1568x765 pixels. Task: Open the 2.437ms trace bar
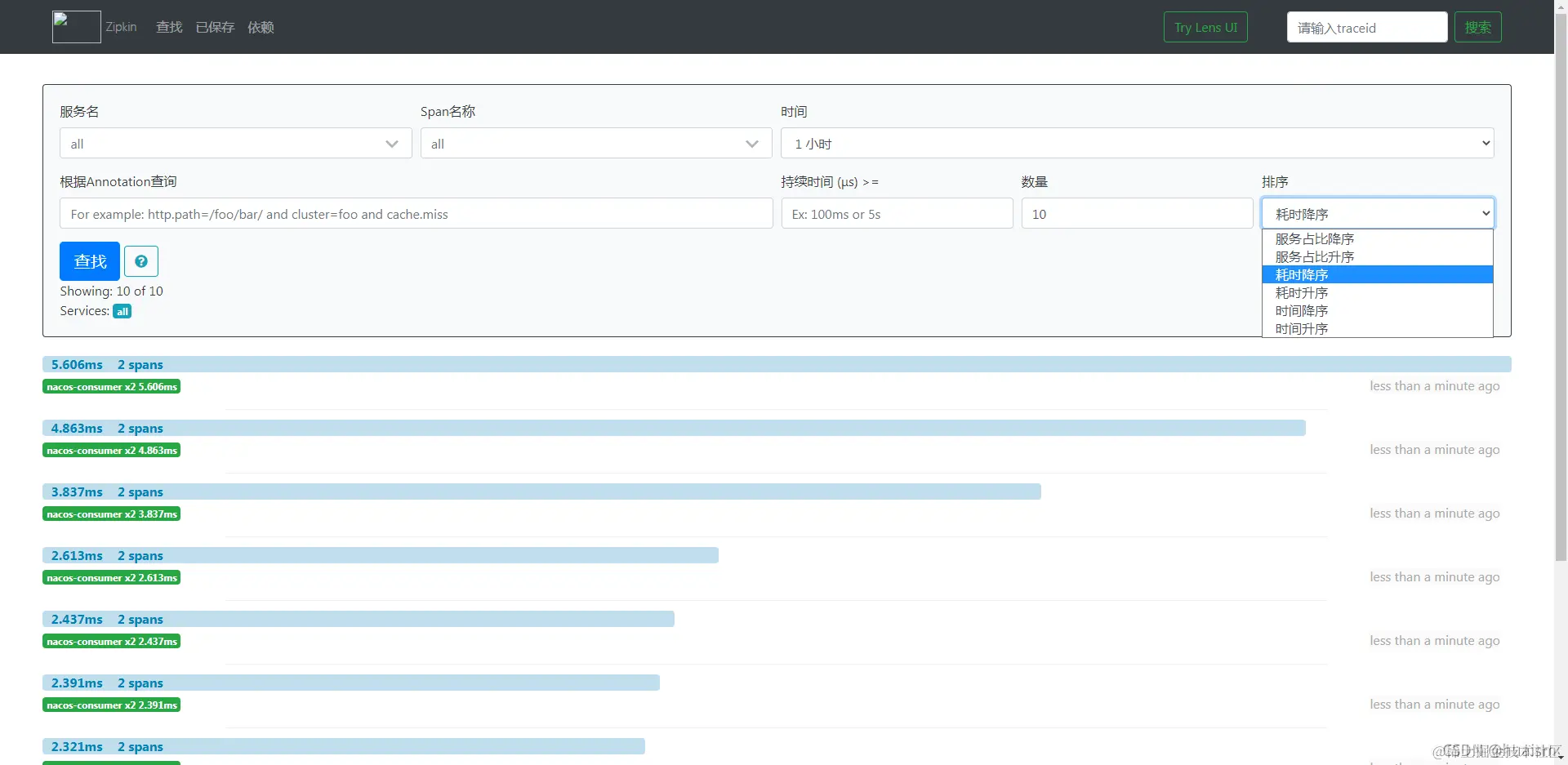tap(359, 619)
